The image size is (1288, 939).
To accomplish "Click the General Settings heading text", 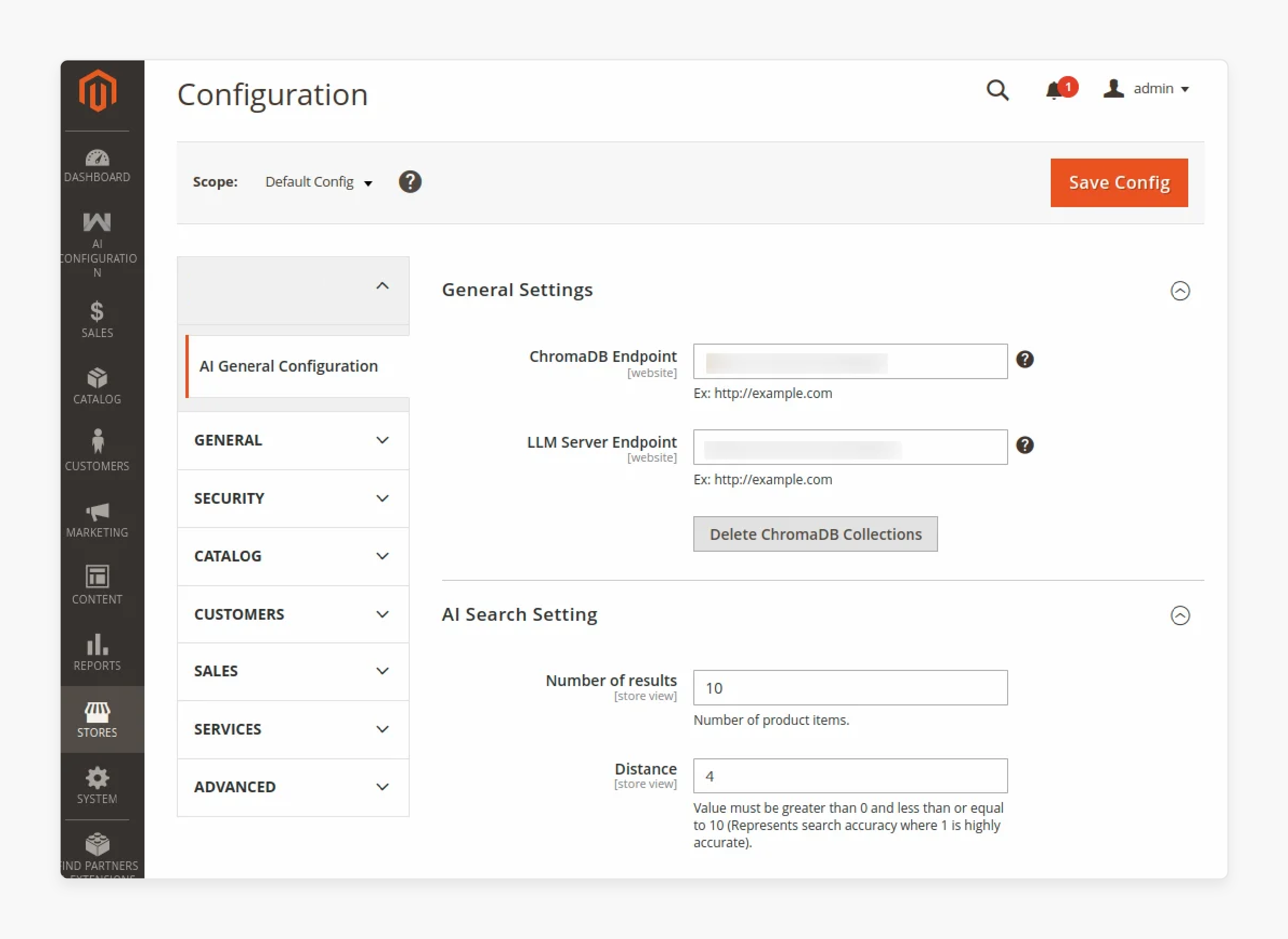I will tap(518, 291).
